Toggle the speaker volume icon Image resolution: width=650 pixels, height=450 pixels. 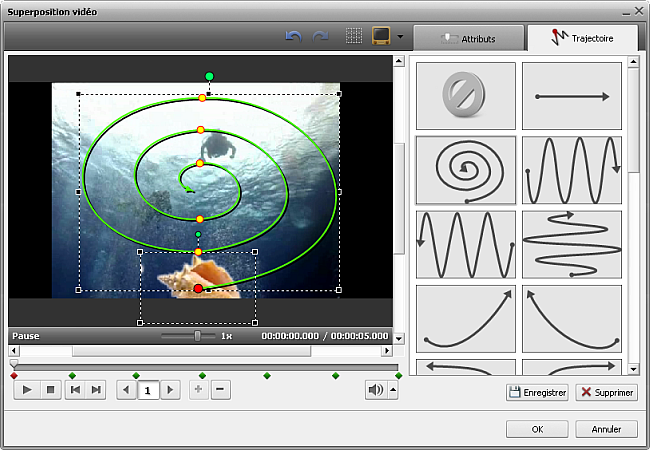pos(376,390)
